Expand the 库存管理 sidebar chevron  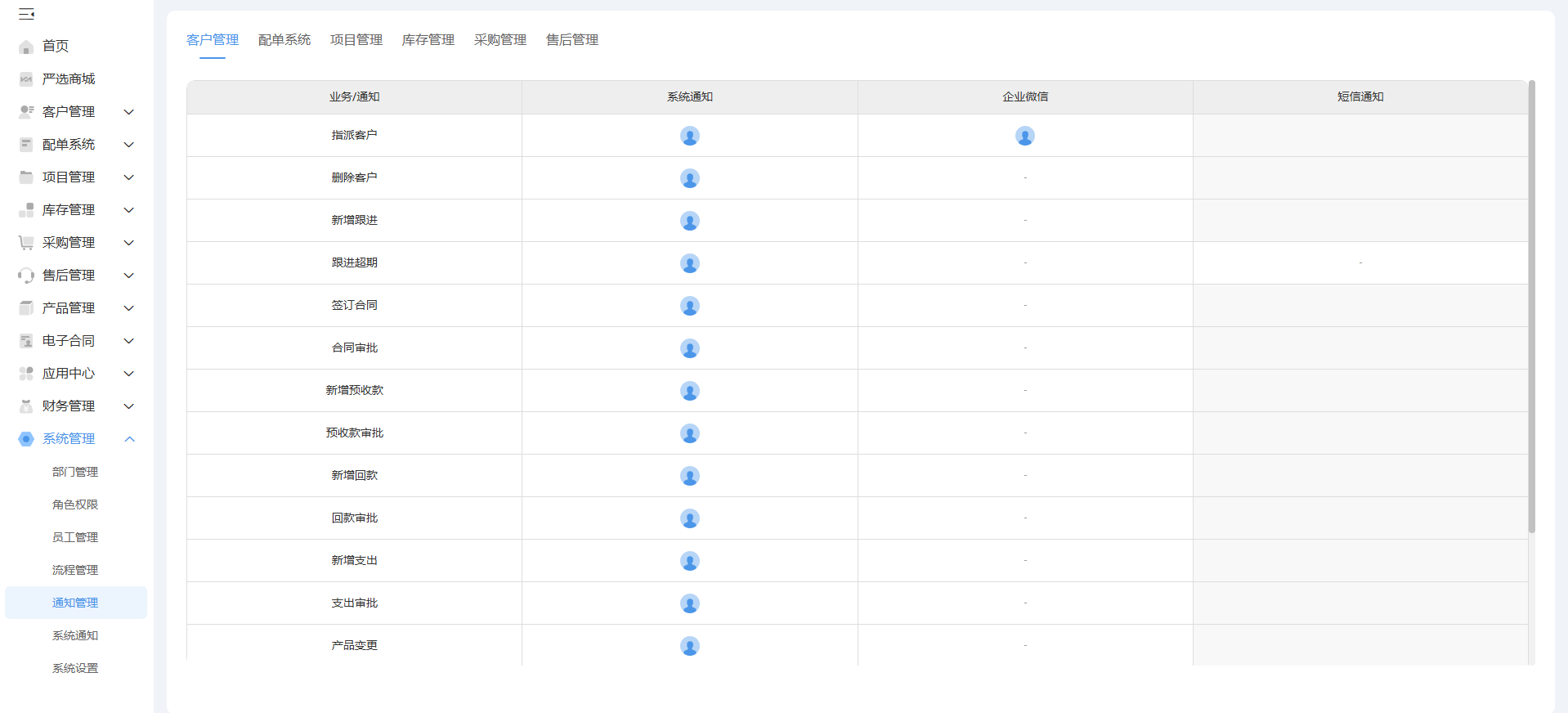click(x=128, y=210)
